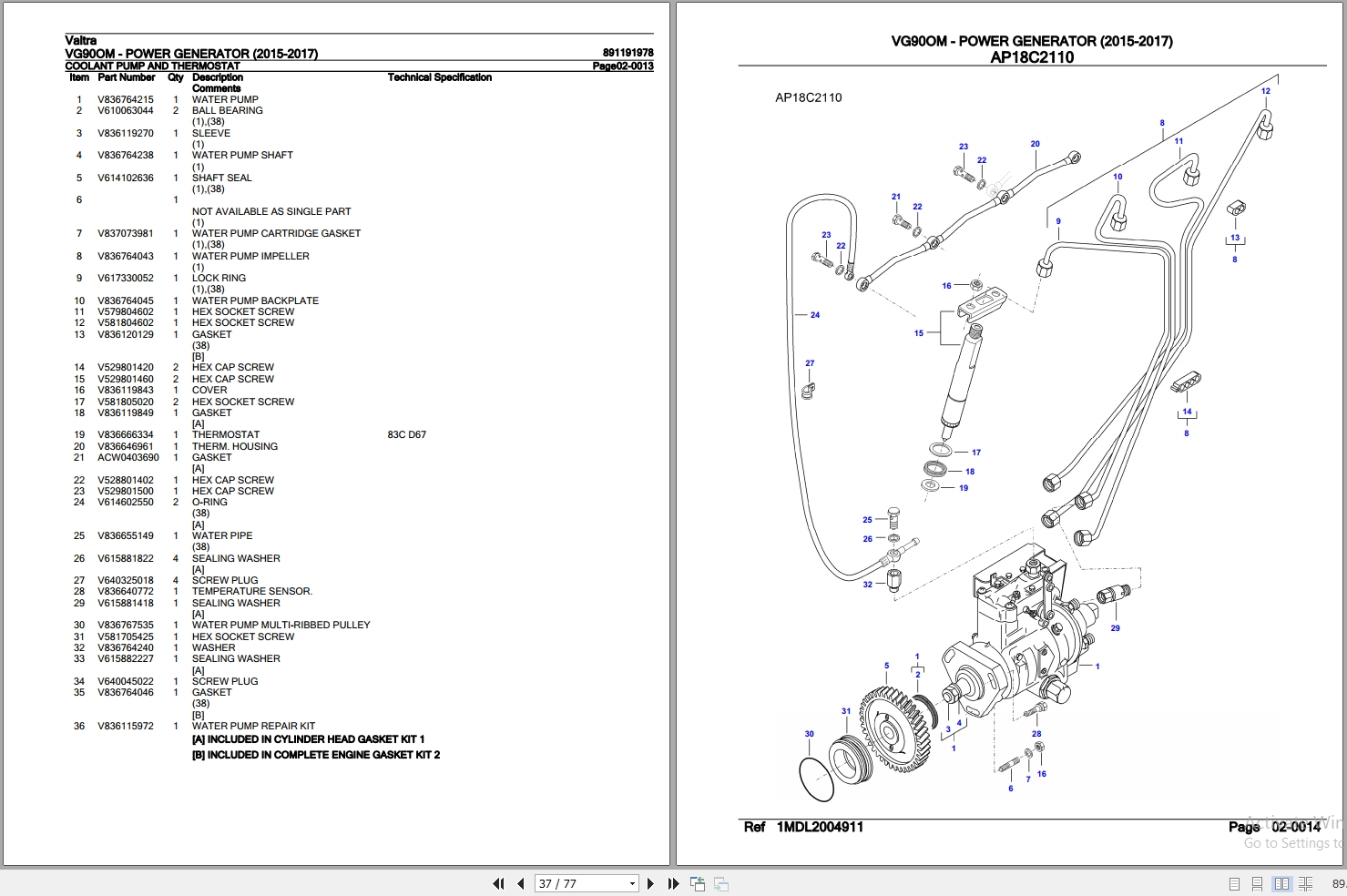The height and width of the screenshot is (896, 1347).
Task: Open the page number dropdown arrow
Action: (632, 883)
